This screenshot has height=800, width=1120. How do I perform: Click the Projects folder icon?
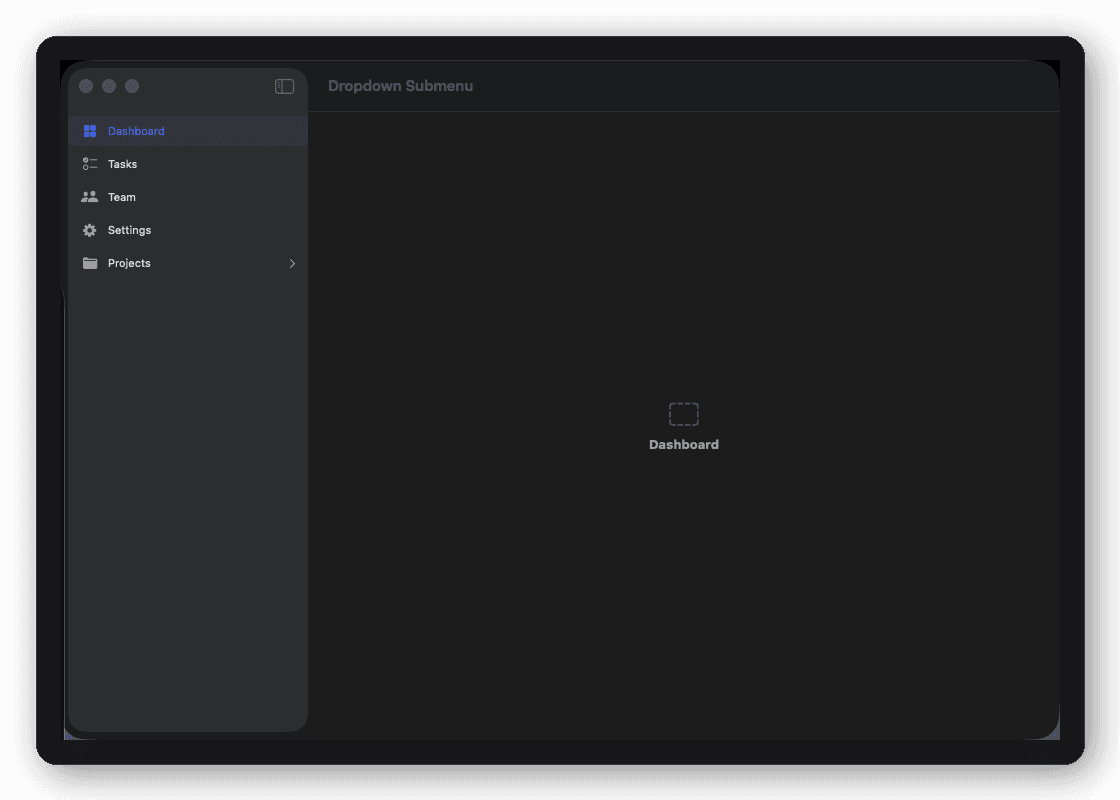[90, 263]
